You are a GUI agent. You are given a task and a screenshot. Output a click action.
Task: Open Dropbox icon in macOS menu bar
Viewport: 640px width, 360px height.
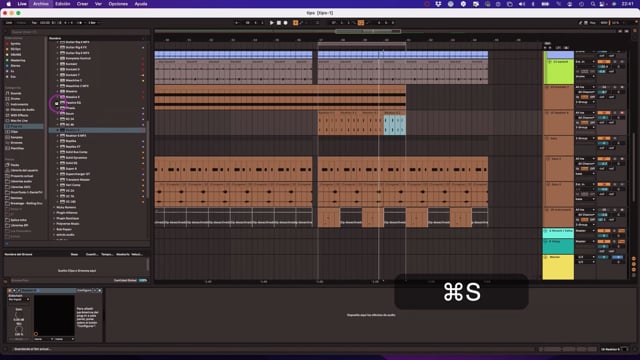[438, 4]
